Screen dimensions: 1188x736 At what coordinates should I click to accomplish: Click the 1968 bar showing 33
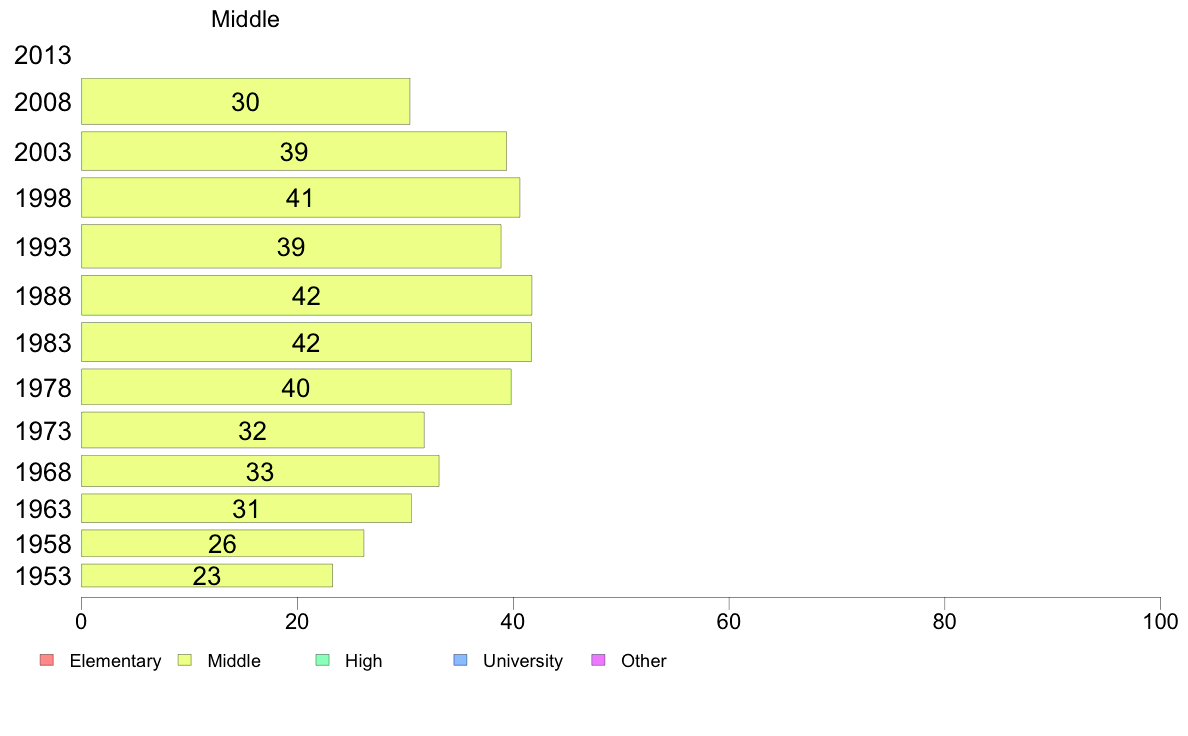tap(260, 471)
